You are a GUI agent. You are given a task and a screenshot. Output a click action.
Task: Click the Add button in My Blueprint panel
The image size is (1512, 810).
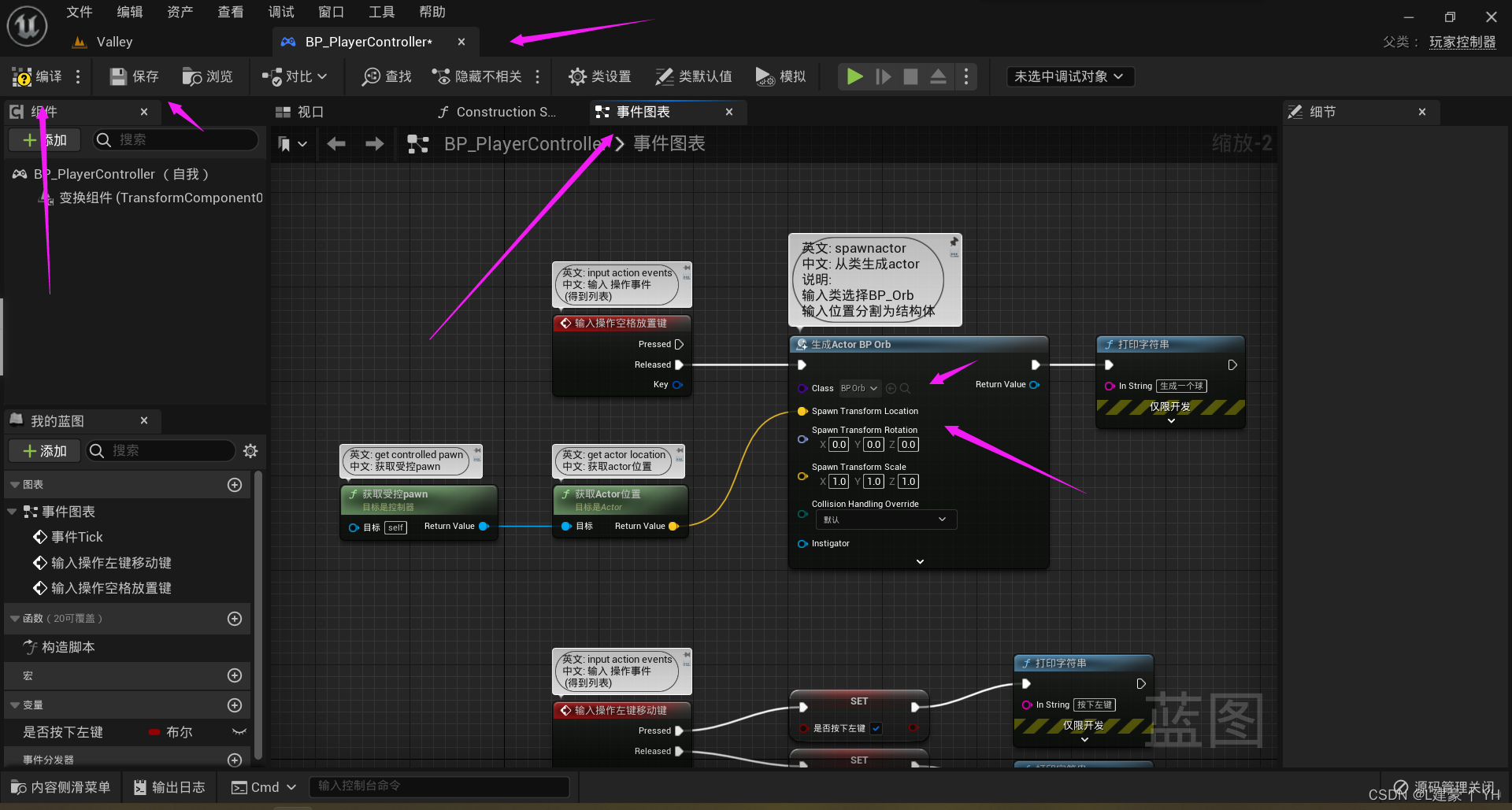click(46, 451)
